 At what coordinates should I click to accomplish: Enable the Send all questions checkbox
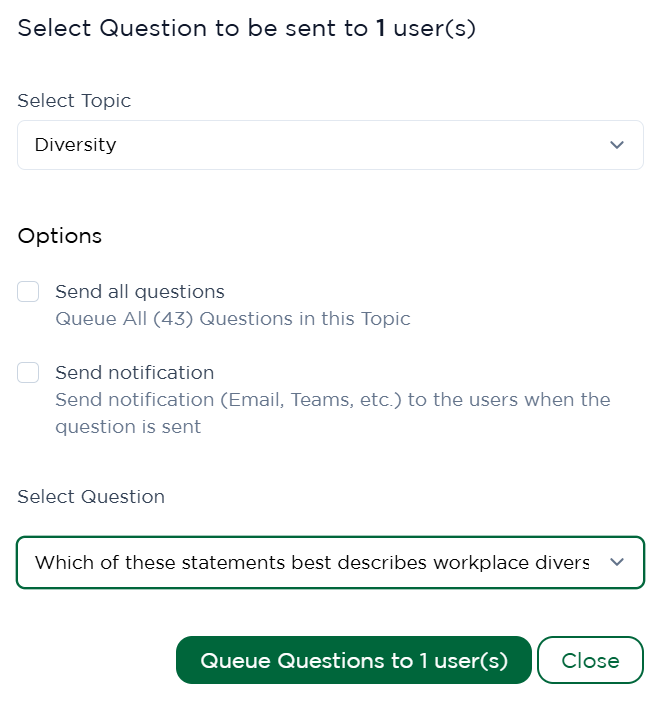(28, 292)
